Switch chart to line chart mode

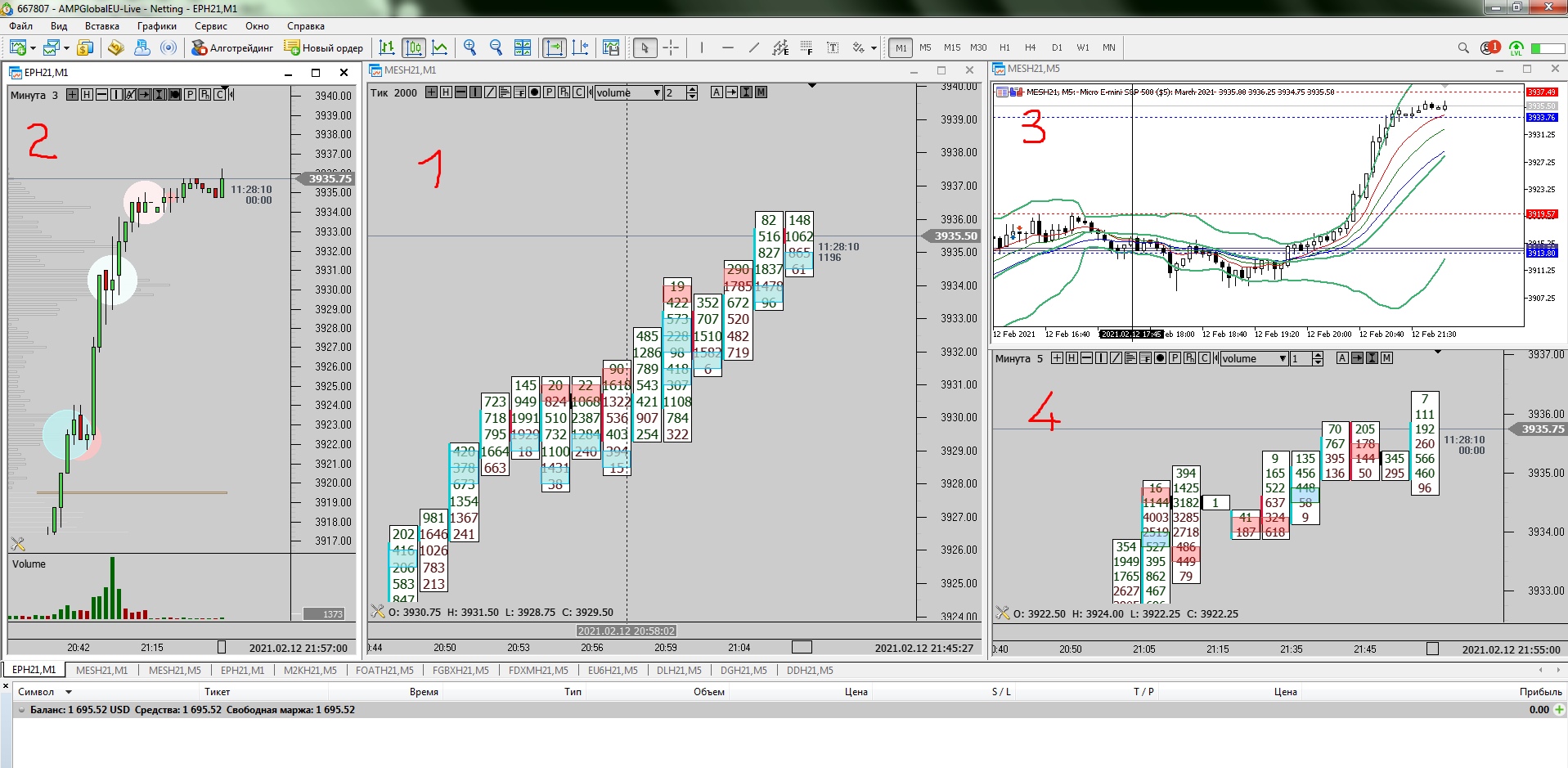coord(440,47)
